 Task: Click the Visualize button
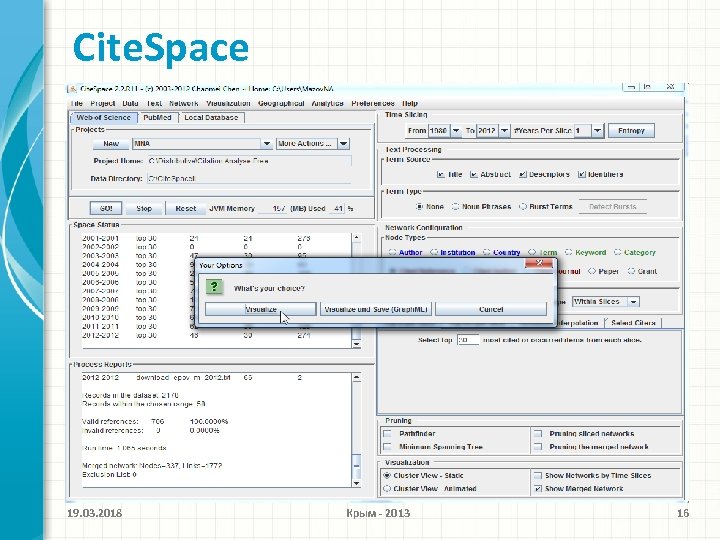pos(260,309)
